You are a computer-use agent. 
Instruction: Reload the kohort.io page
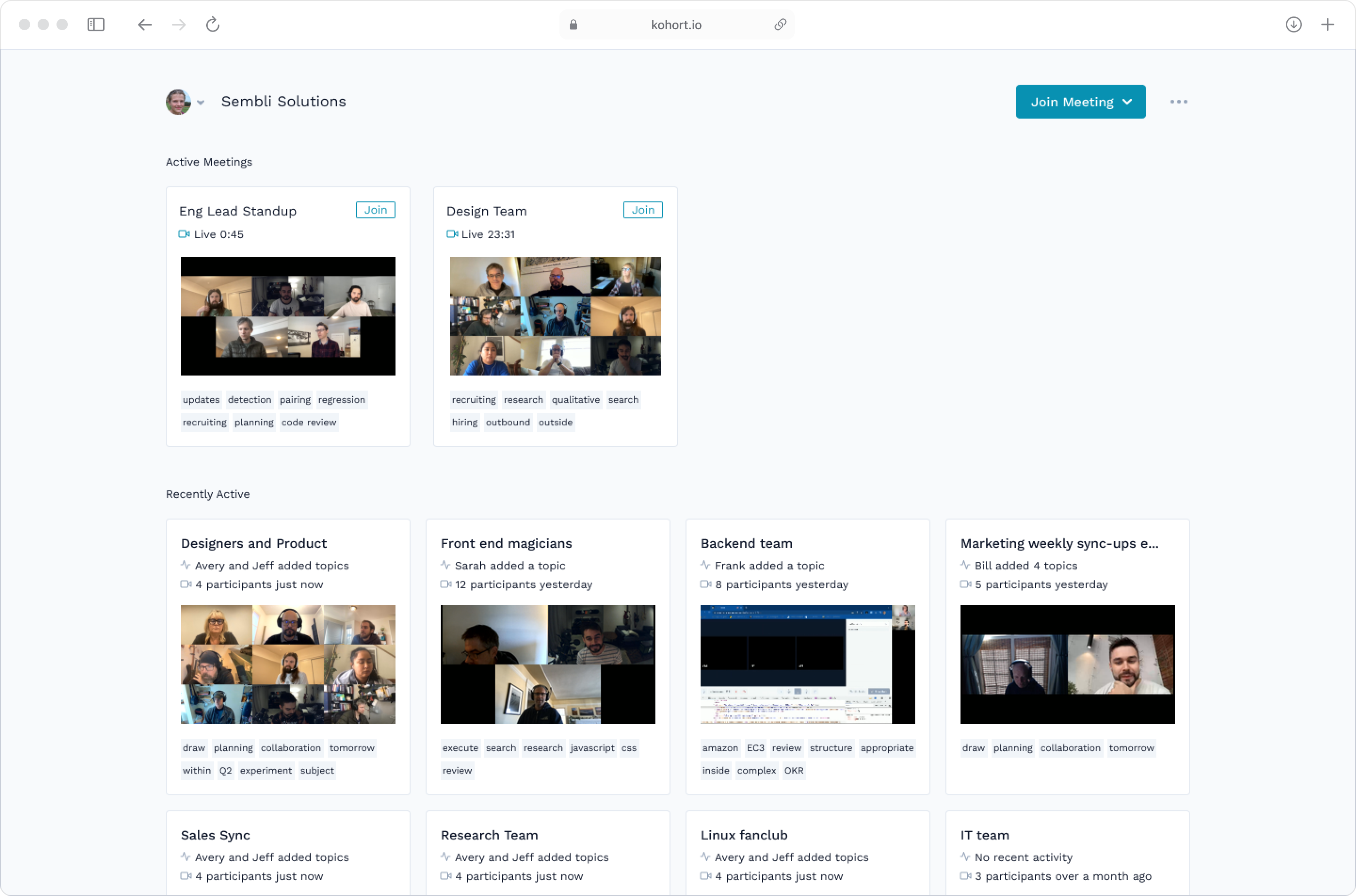pyautogui.click(x=213, y=24)
